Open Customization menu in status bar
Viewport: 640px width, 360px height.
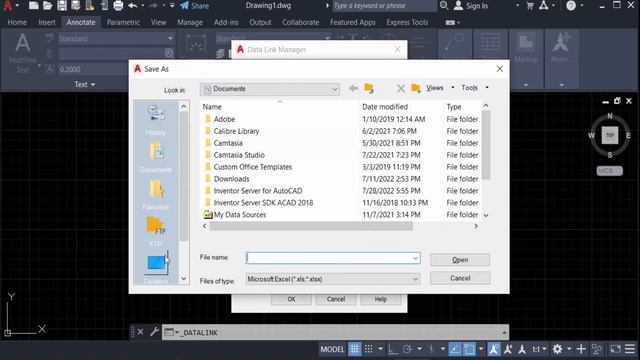pyautogui.click(x=630, y=349)
